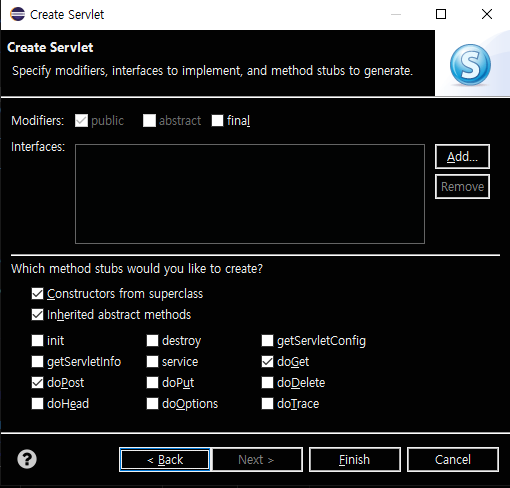The width and height of the screenshot is (510, 488).
Task: Click the blue Servlet wizard banner icon
Action: click(470, 64)
